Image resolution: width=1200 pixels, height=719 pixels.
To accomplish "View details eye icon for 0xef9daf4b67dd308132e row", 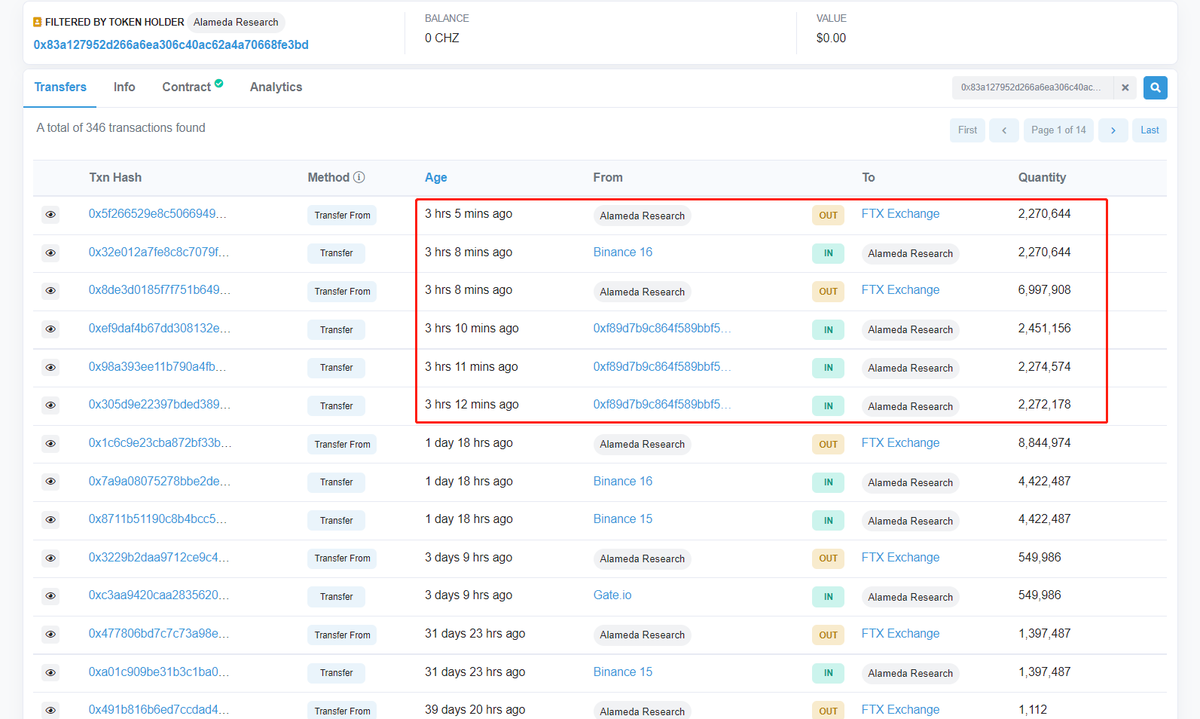I will (x=51, y=329).
